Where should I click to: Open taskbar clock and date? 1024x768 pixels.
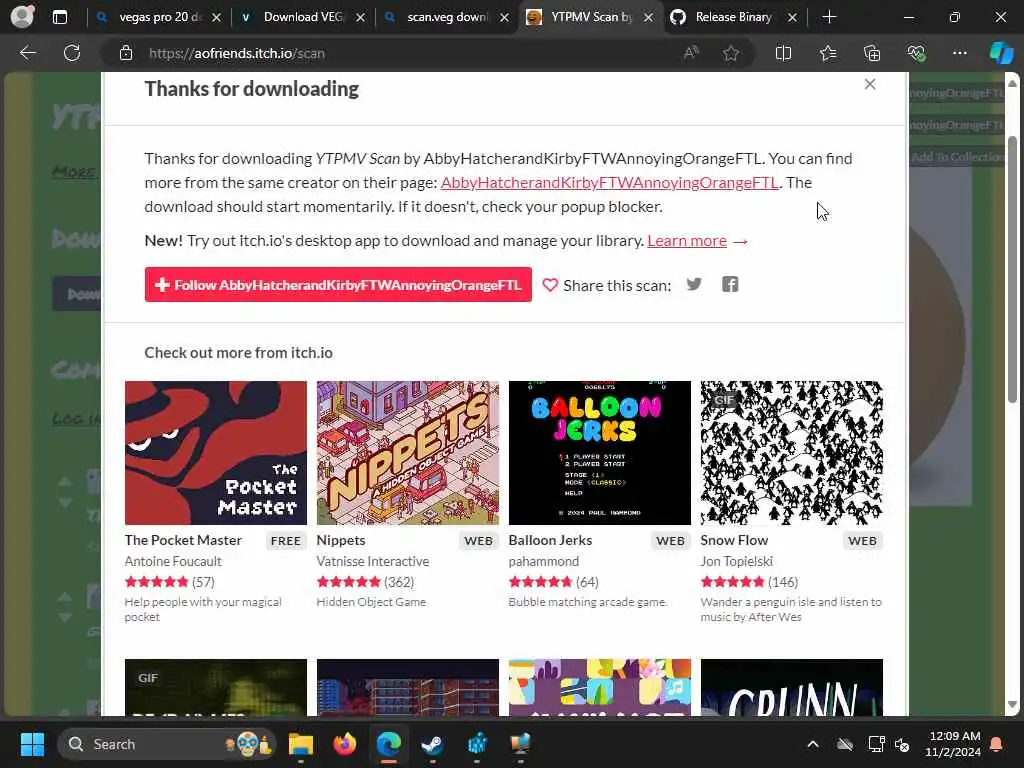[x=953, y=744]
